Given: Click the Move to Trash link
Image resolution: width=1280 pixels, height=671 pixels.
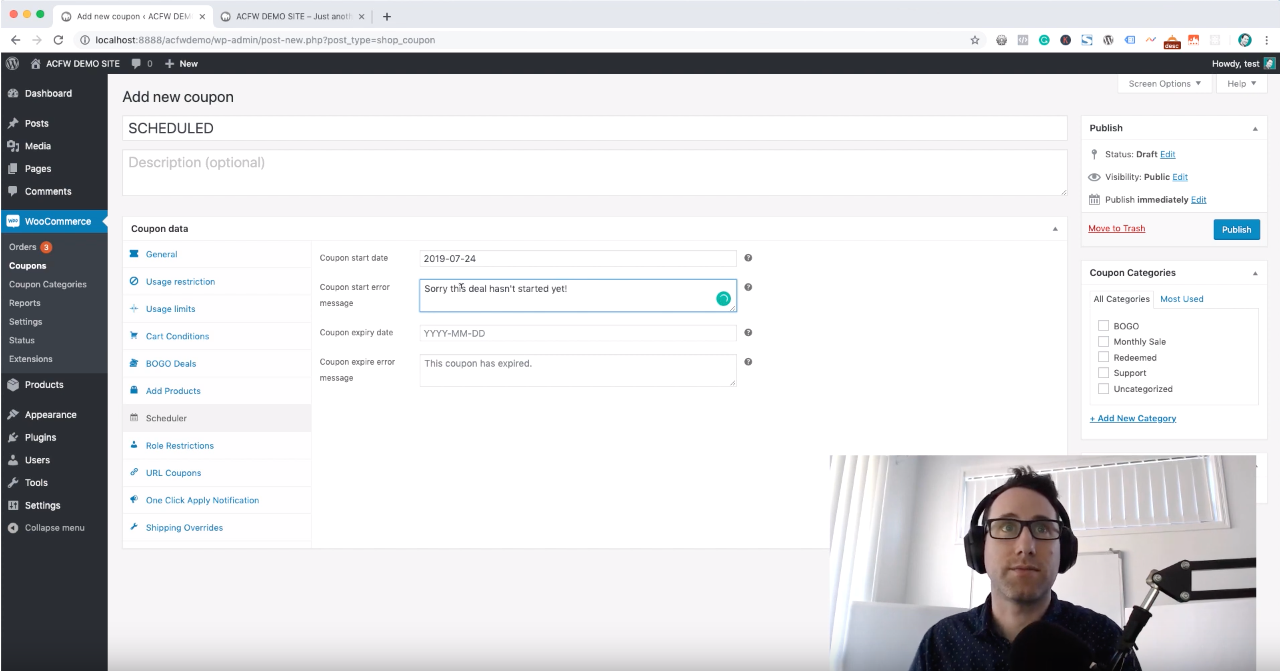Looking at the screenshot, I should 1116,229.
